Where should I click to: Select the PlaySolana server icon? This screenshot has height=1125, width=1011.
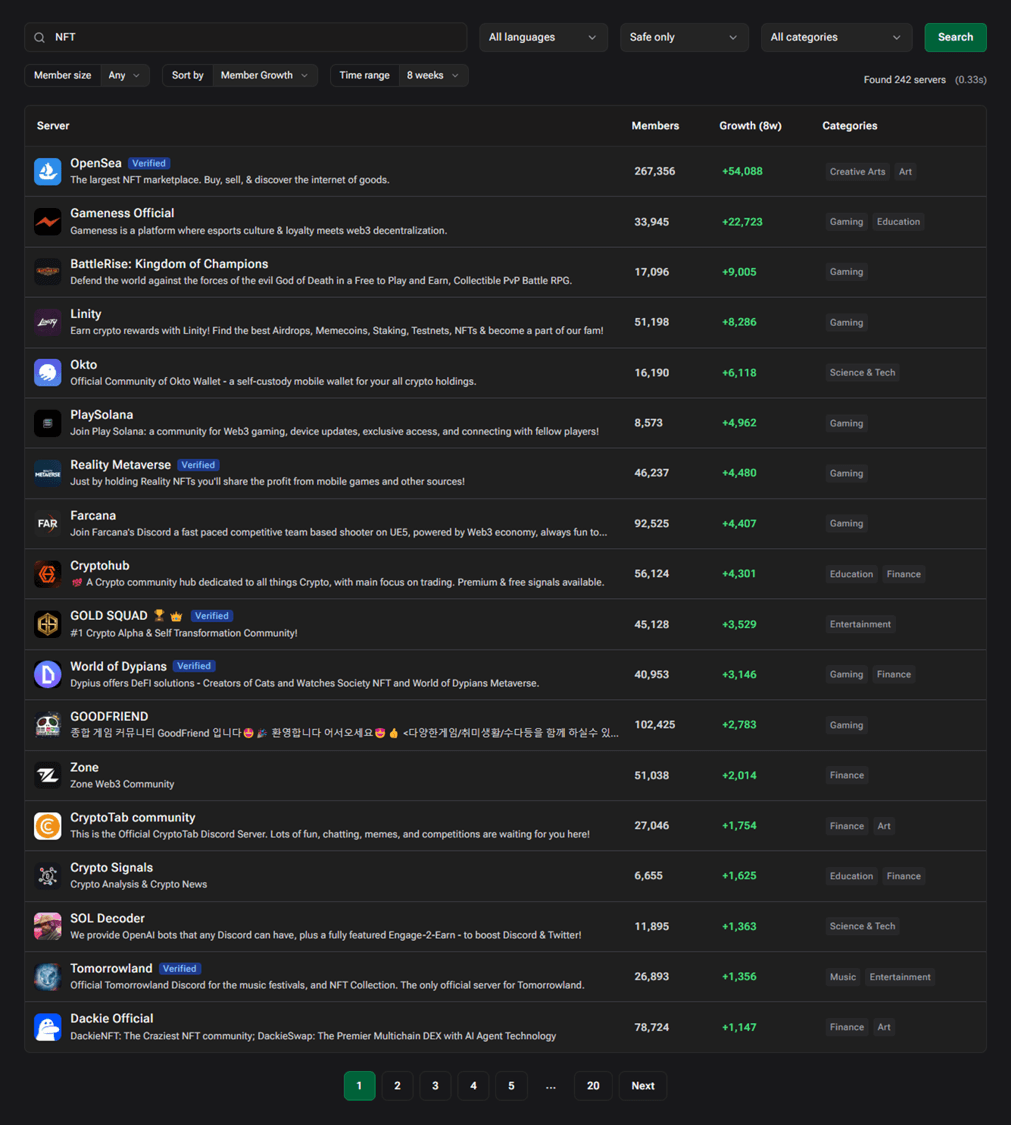point(46,422)
